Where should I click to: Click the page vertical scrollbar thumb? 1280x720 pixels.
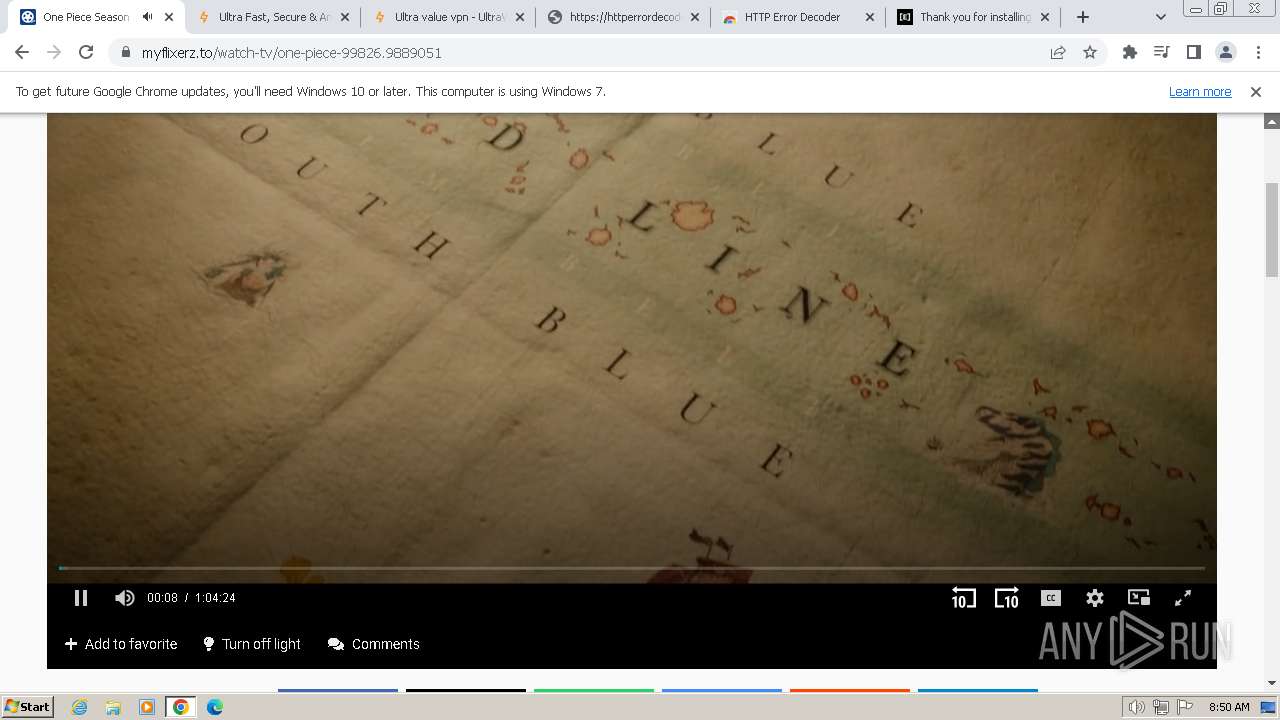click(x=1272, y=230)
